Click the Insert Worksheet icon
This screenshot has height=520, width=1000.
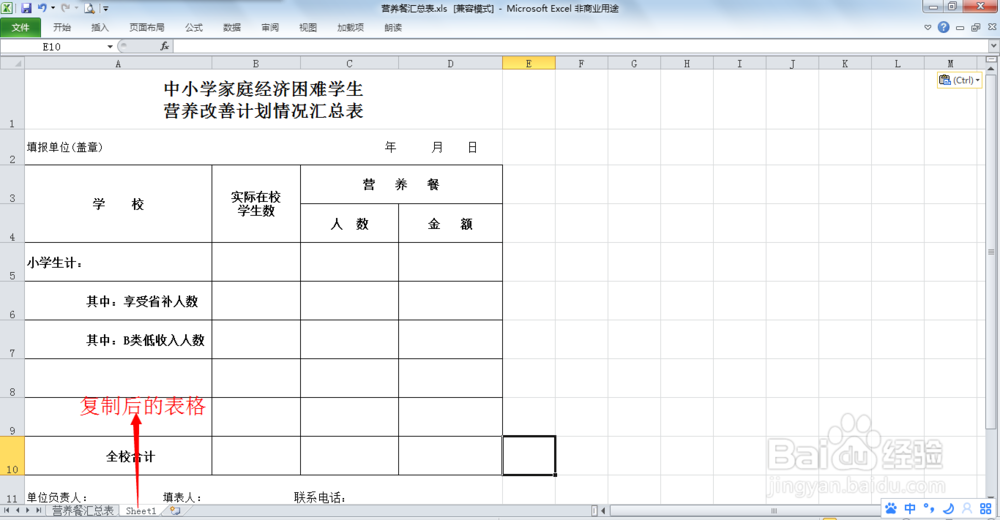pos(175,510)
